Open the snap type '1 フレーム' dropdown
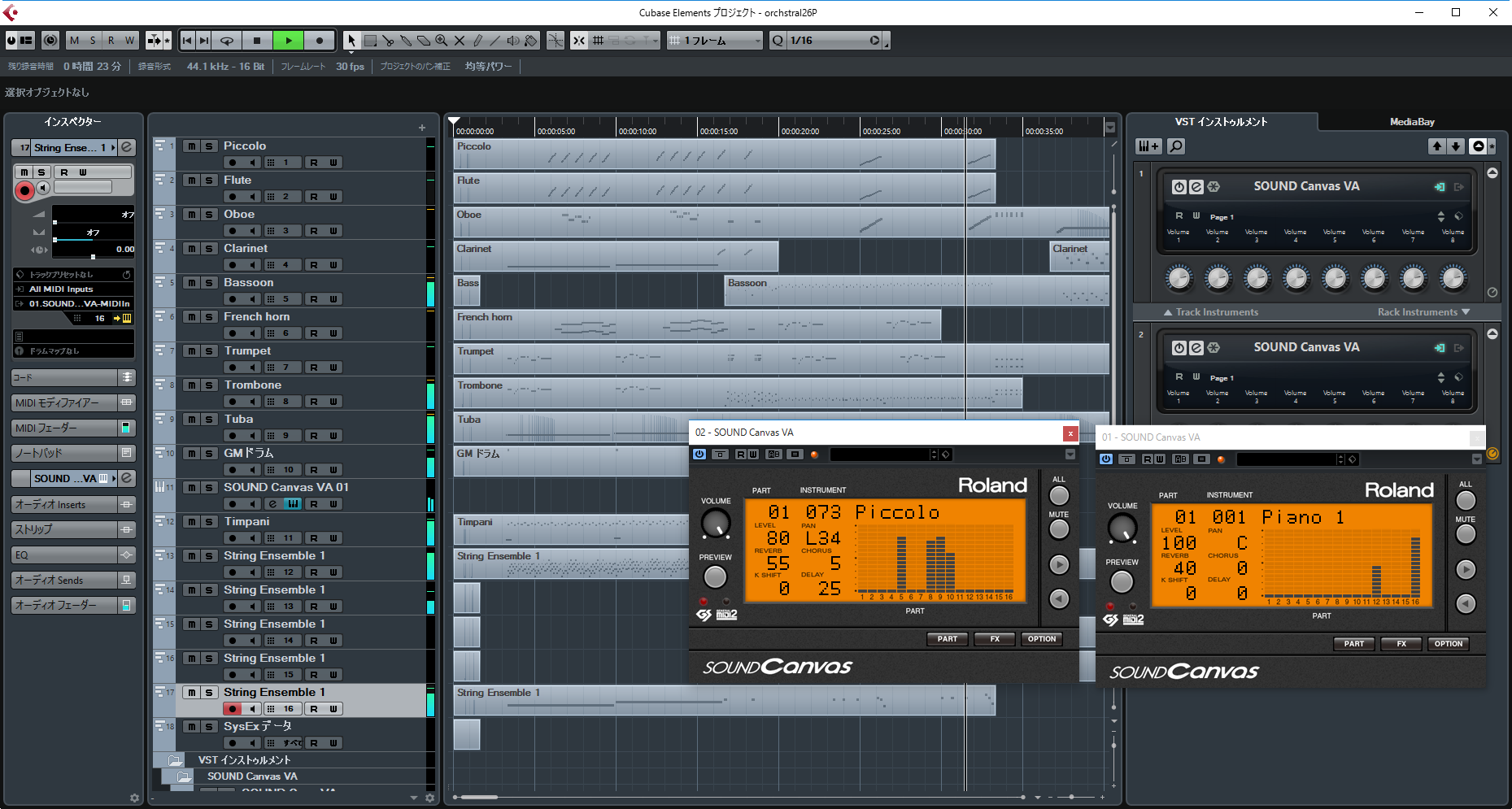The width and height of the screenshot is (1512, 809). tap(715, 41)
